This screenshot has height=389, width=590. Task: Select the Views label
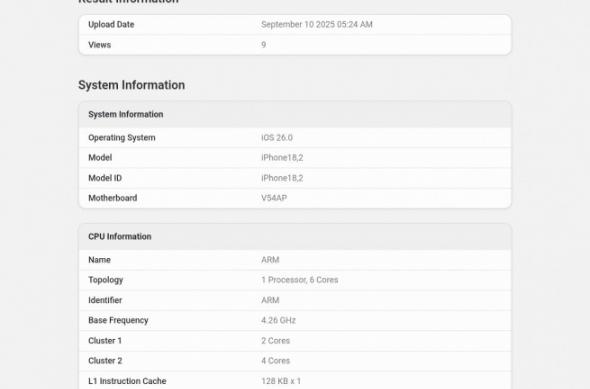[x=99, y=45]
